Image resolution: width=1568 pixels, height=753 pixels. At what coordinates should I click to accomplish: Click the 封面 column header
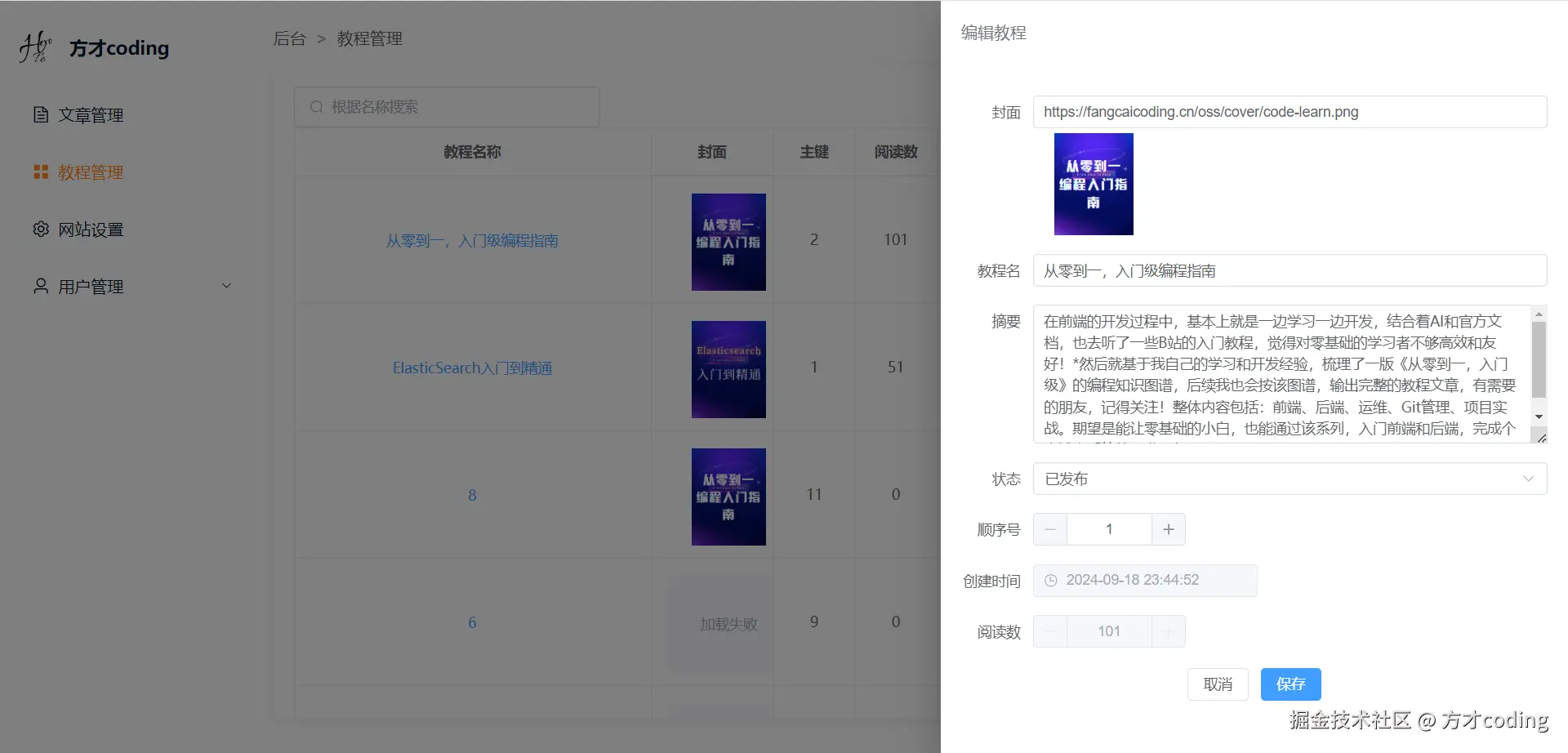pyautogui.click(x=711, y=152)
